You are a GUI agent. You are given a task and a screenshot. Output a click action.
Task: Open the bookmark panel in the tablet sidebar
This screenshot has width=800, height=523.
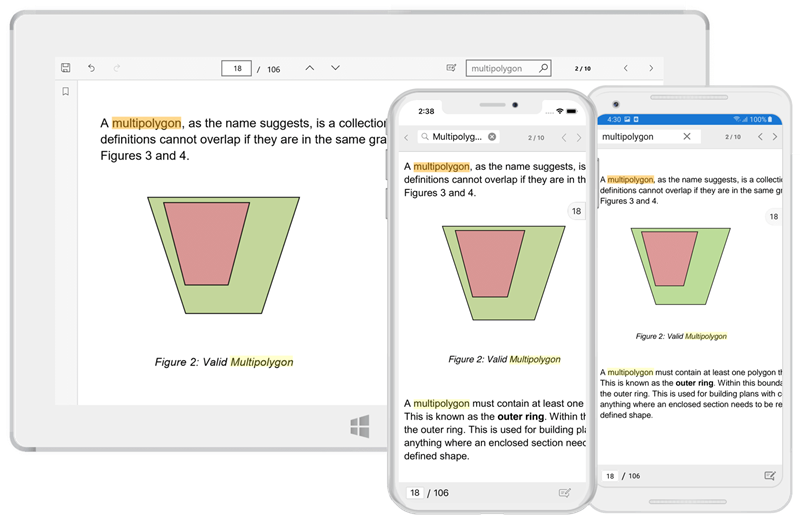(x=66, y=92)
